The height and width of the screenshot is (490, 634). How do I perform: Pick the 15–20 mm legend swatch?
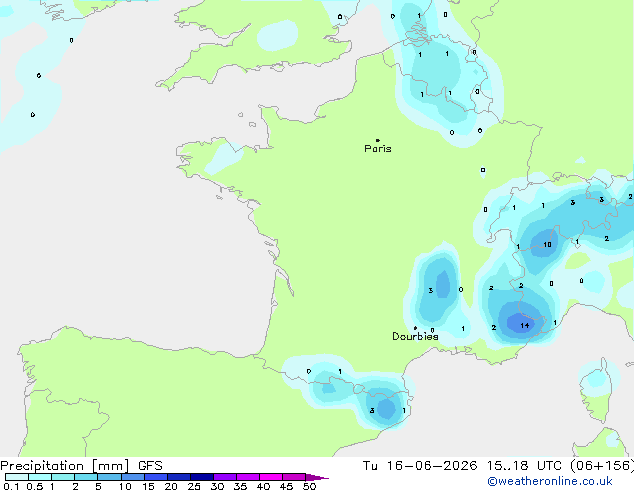pos(155,477)
